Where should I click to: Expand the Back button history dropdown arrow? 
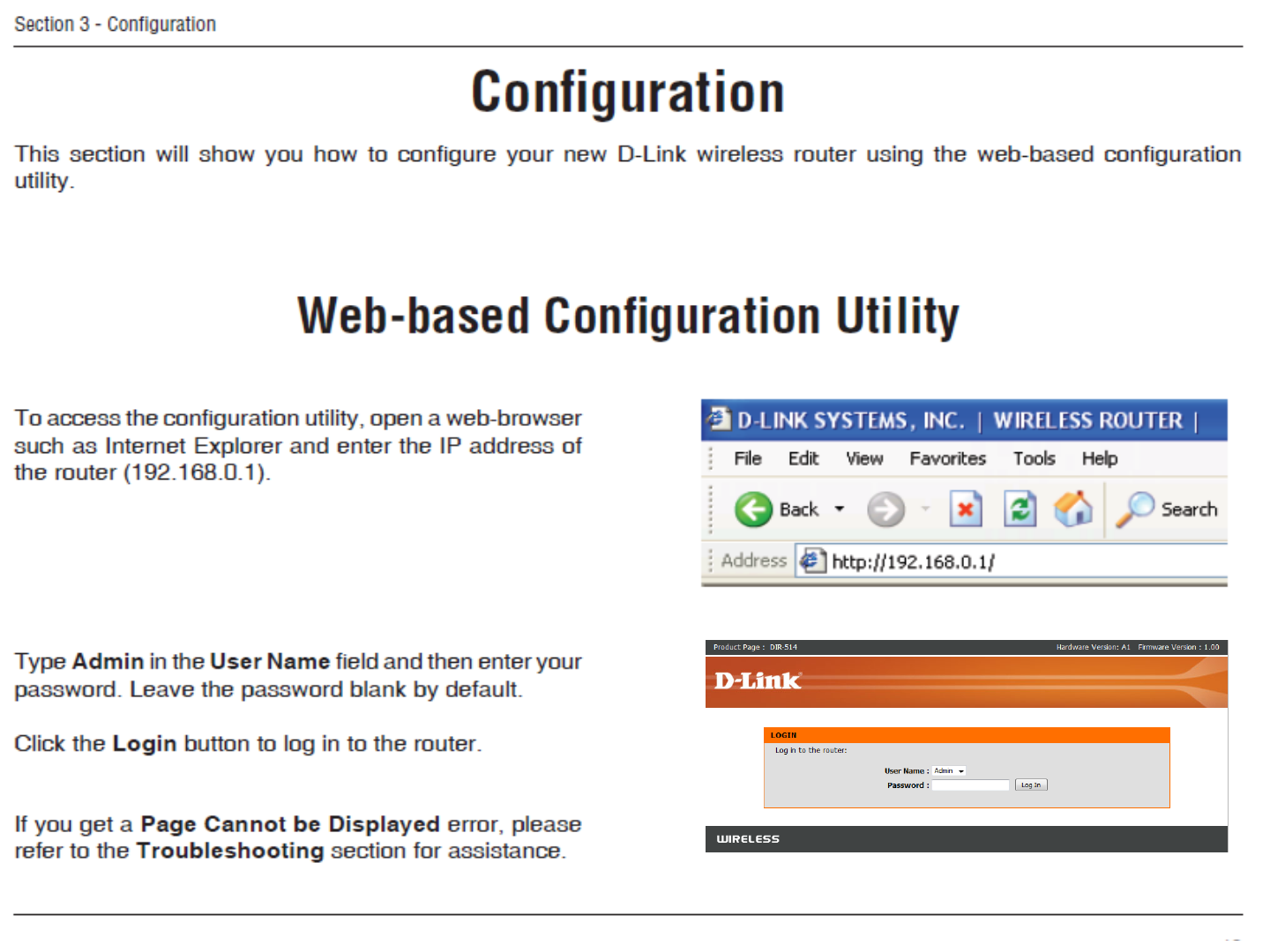(x=840, y=509)
